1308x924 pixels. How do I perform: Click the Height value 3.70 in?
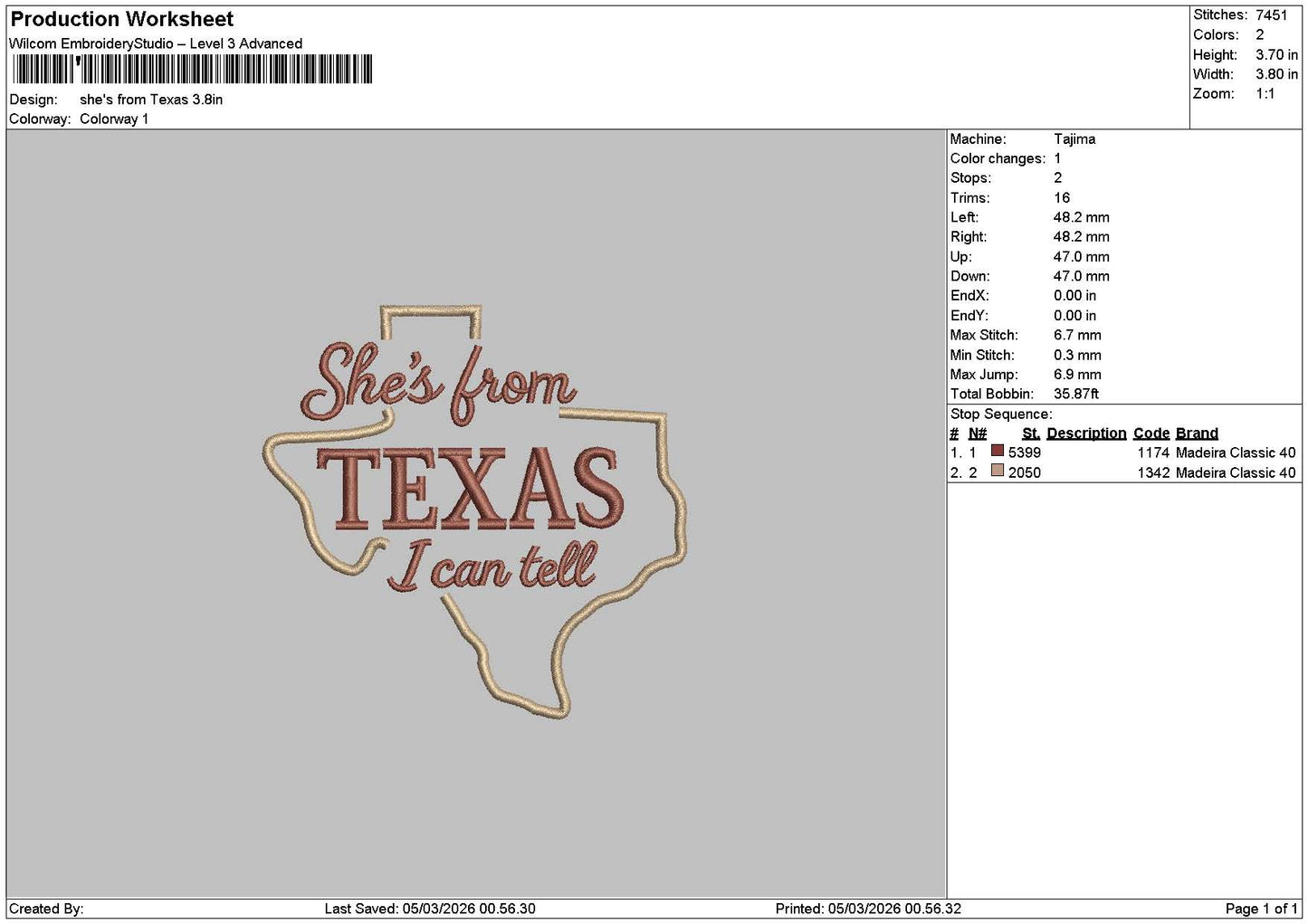1276,54
